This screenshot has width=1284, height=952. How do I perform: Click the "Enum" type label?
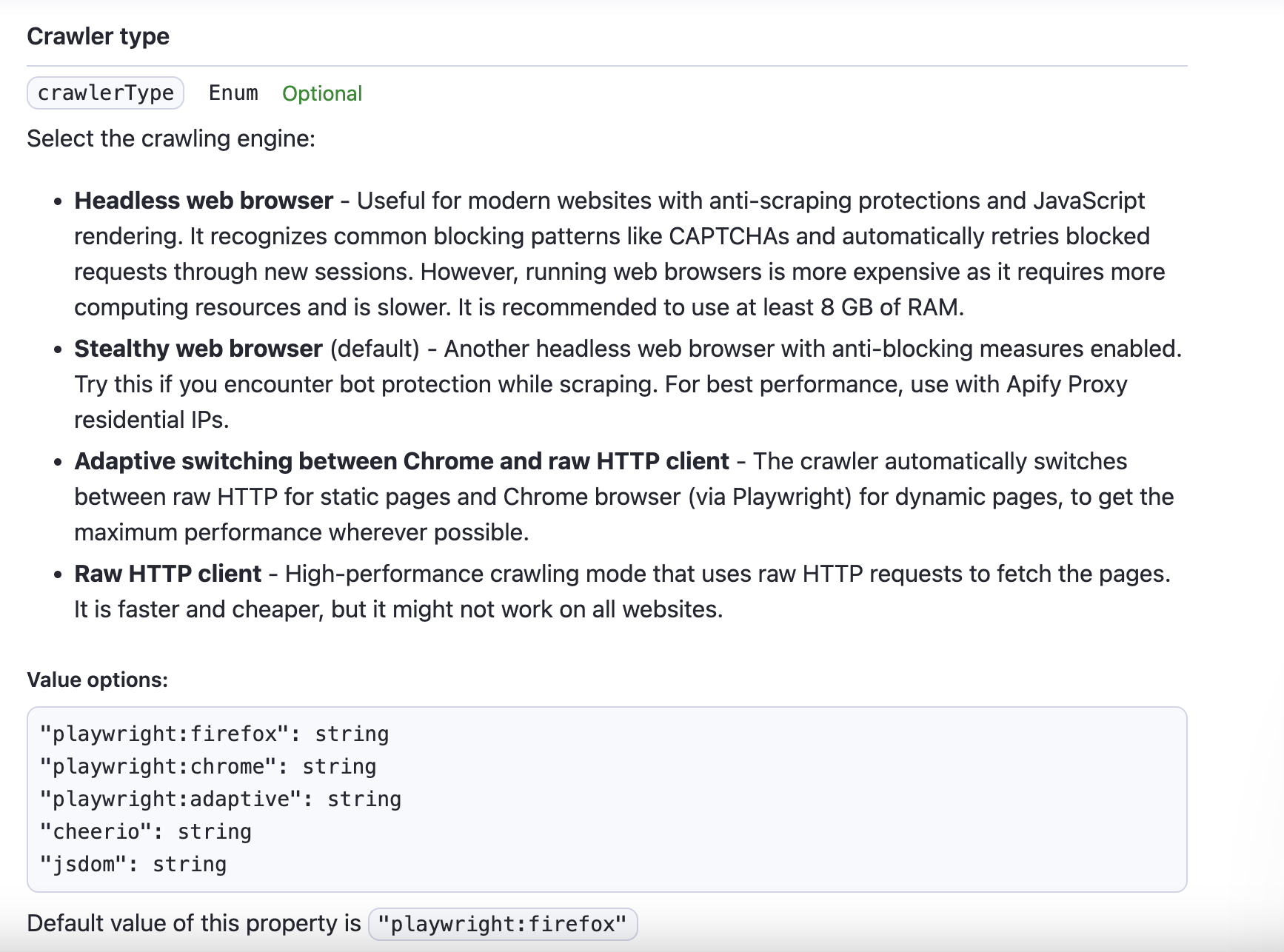pos(233,93)
